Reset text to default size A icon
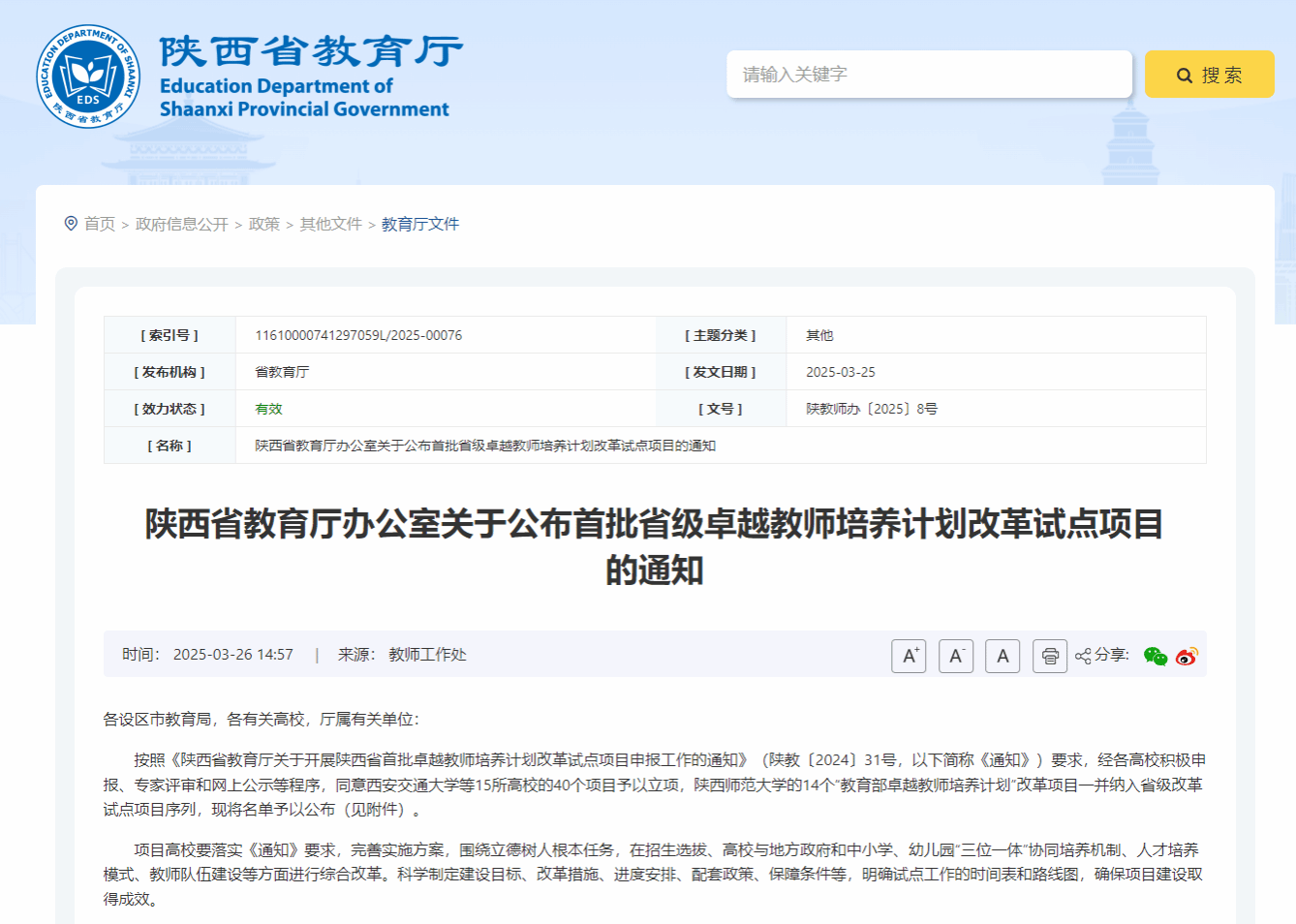 (x=1003, y=656)
